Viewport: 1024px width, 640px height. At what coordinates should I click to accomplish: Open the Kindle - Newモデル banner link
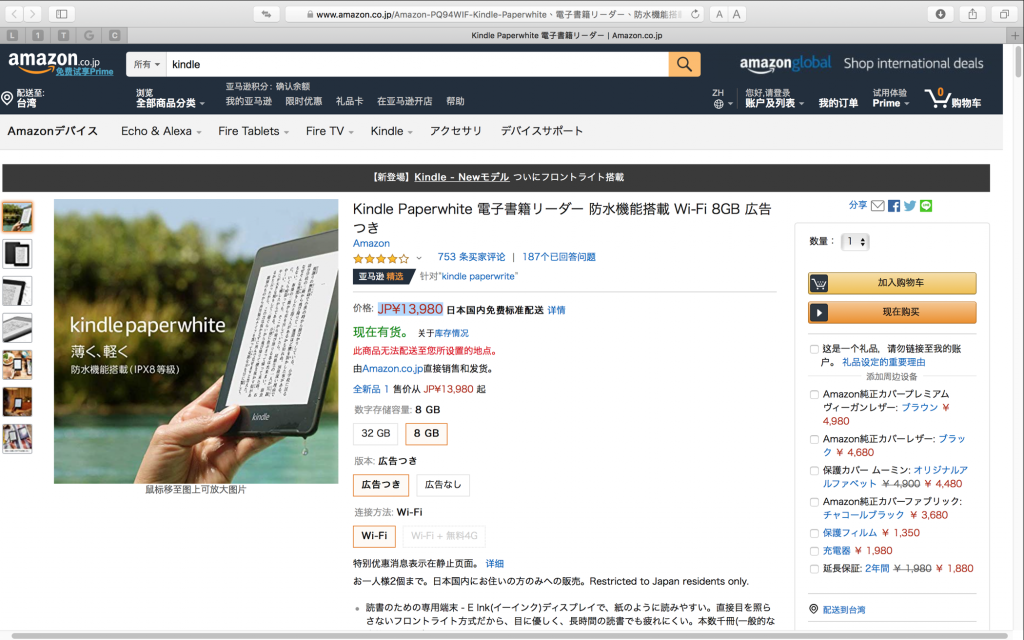tap(462, 177)
